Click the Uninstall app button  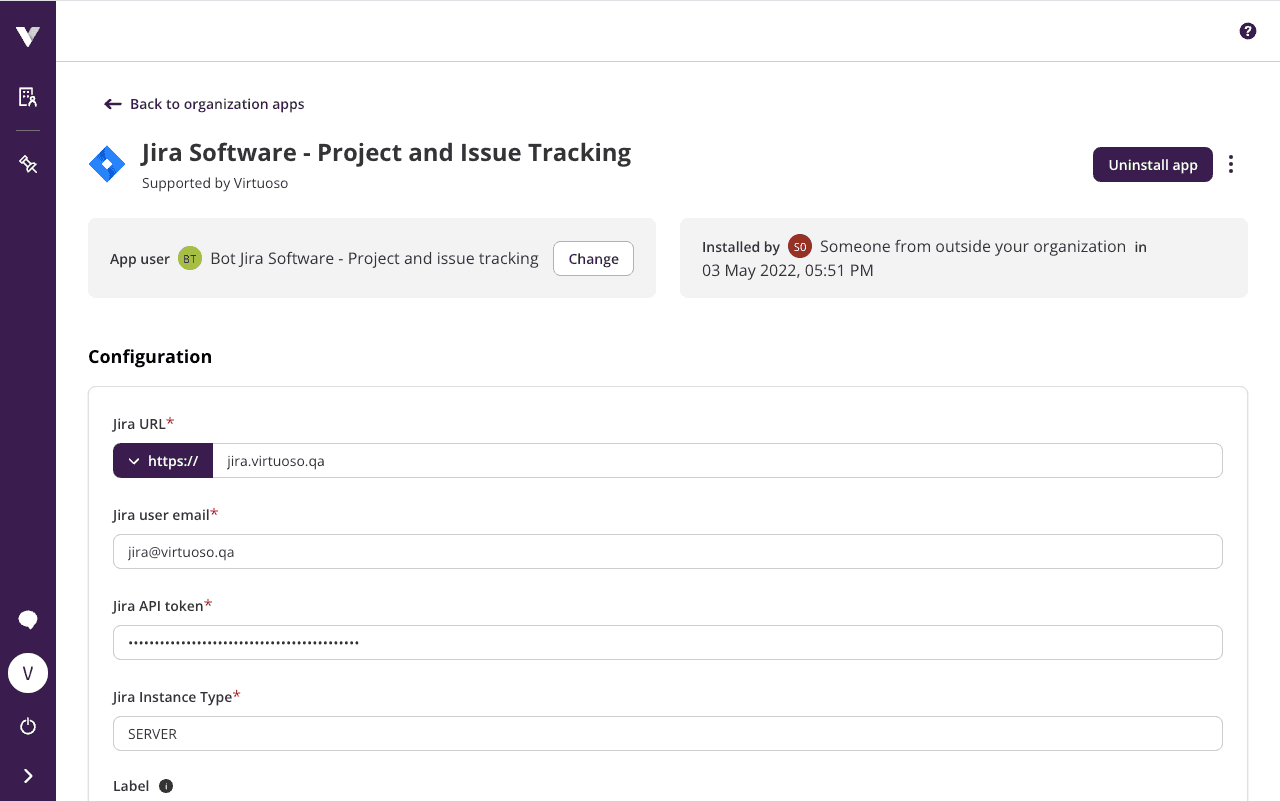pyautogui.click(x=1152, y=164)
